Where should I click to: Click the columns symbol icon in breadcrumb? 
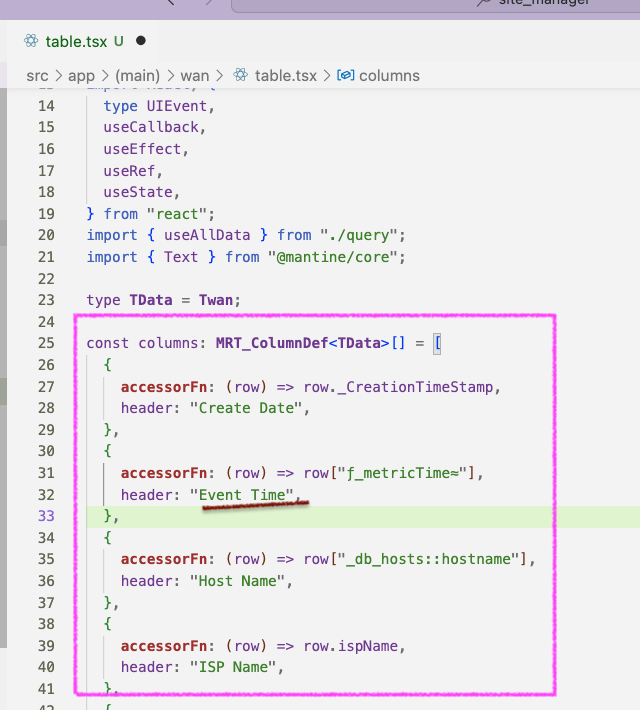pos(346,75)
